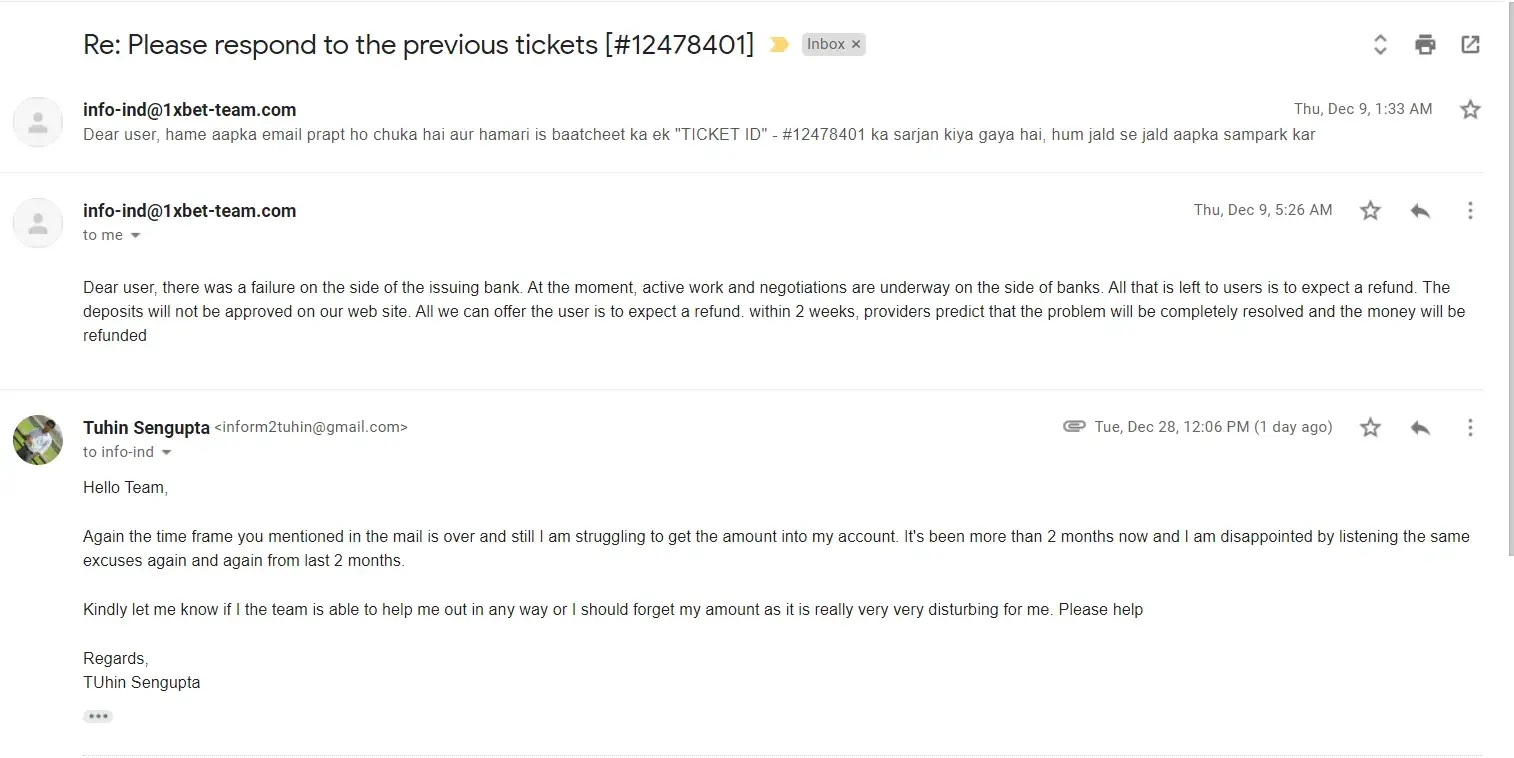Expand the collapsed first 1xbet message

pyautogui.click(x=698, y=134)
